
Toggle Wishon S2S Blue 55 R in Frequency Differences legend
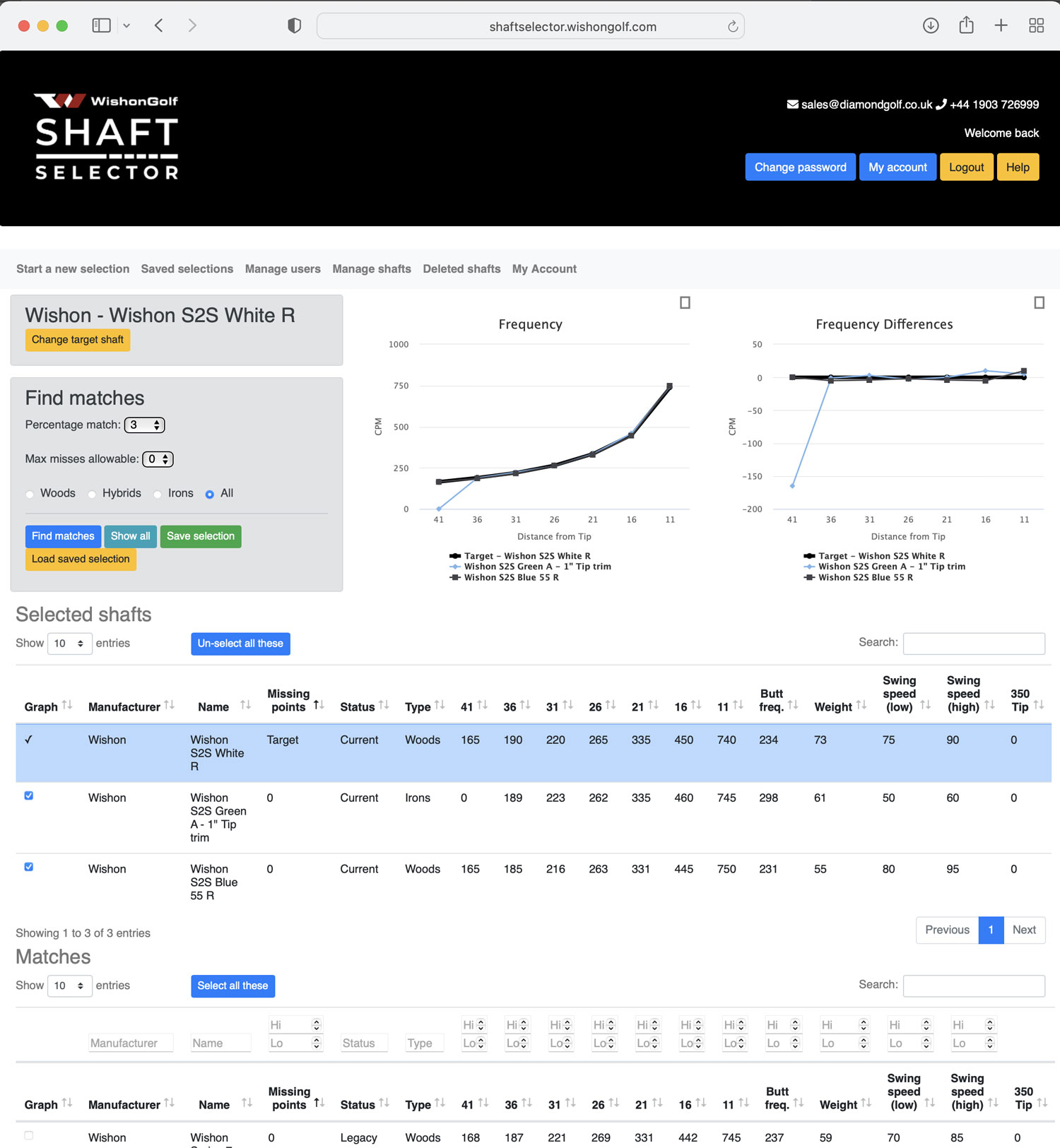coord(859,577)
